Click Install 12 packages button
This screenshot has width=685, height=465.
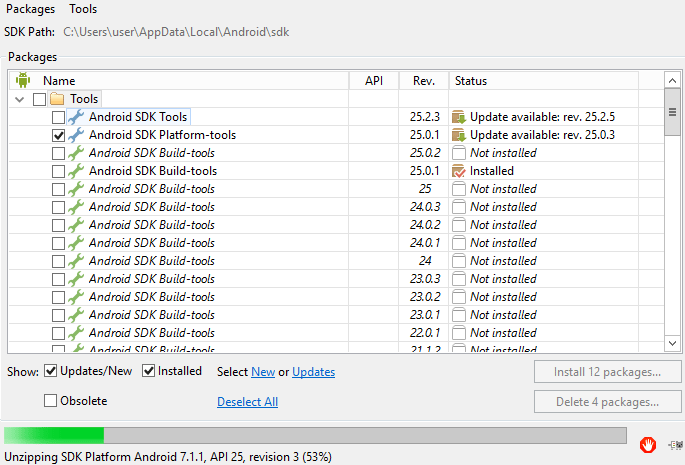click(x=607, y=372)
